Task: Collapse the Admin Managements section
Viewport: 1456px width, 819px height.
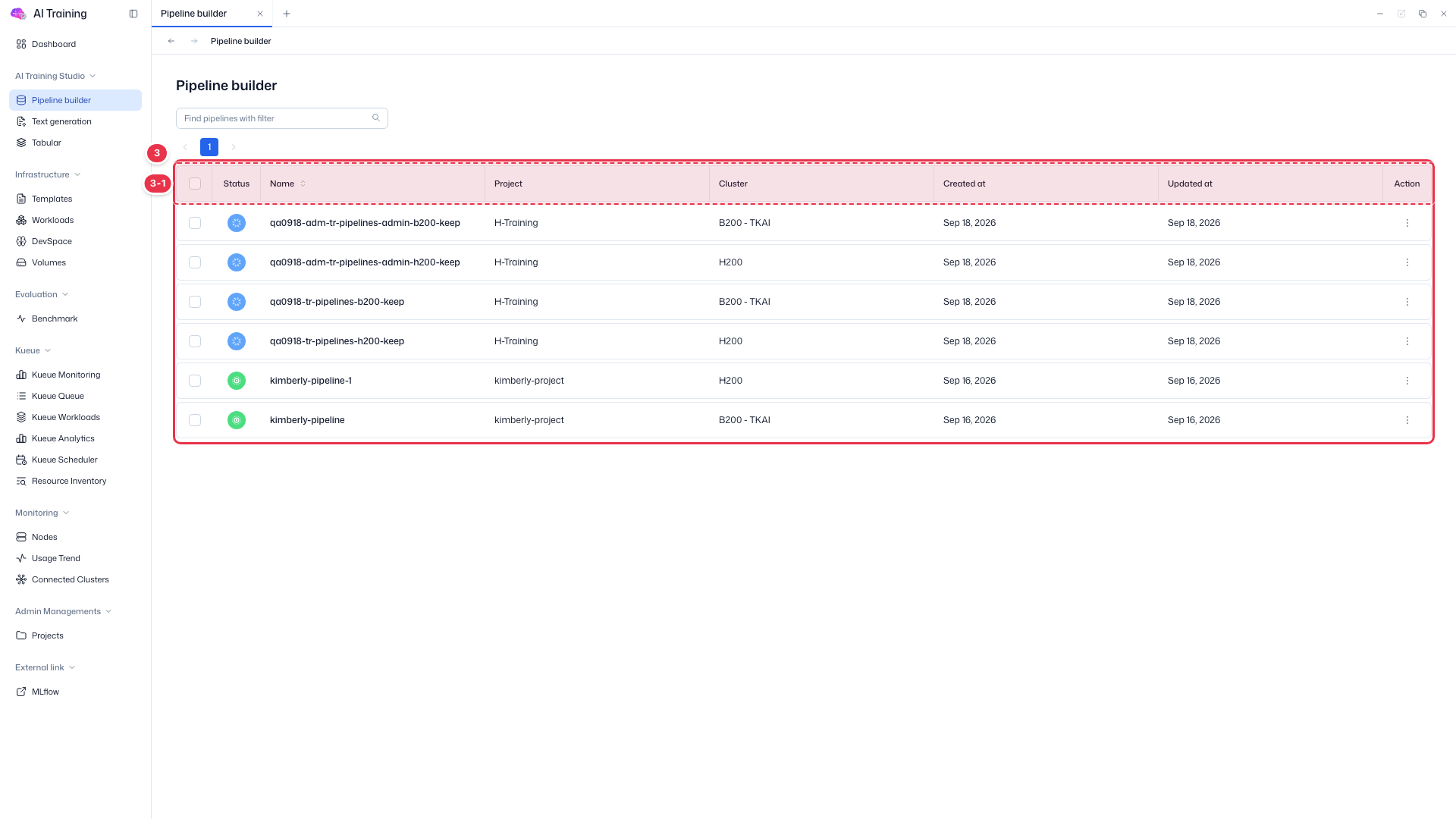Action: (x=64, y=611)
